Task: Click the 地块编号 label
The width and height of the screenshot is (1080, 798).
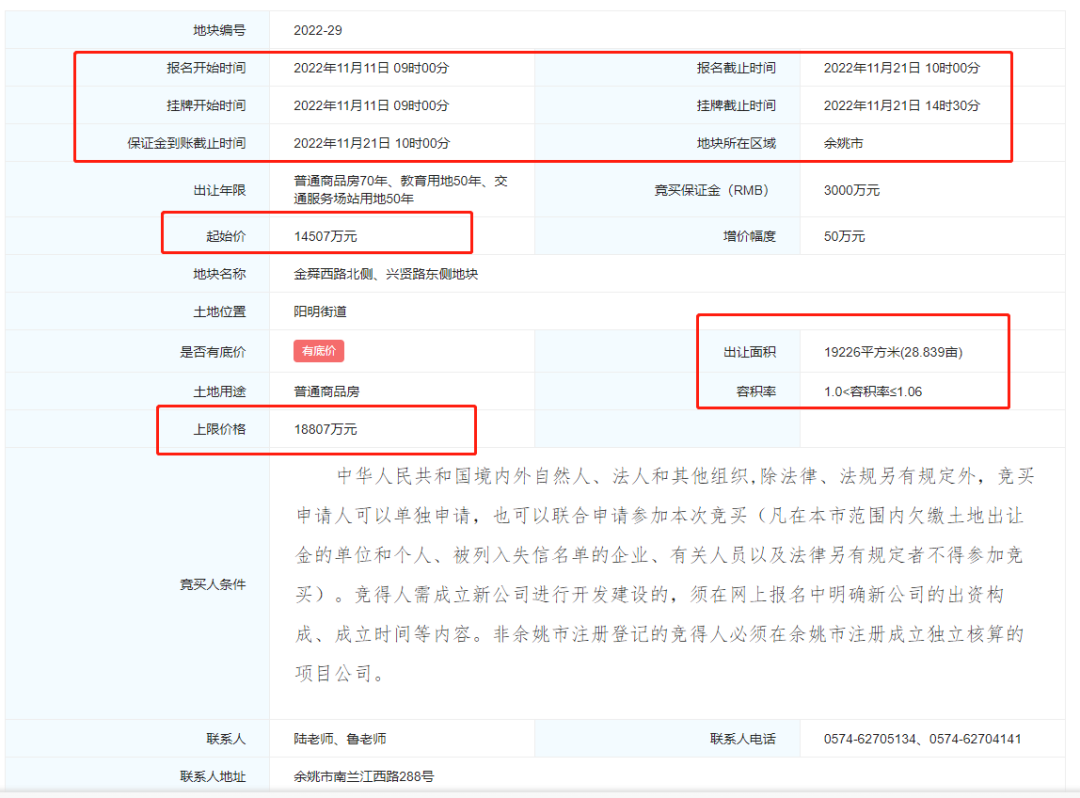Action: 219,30
